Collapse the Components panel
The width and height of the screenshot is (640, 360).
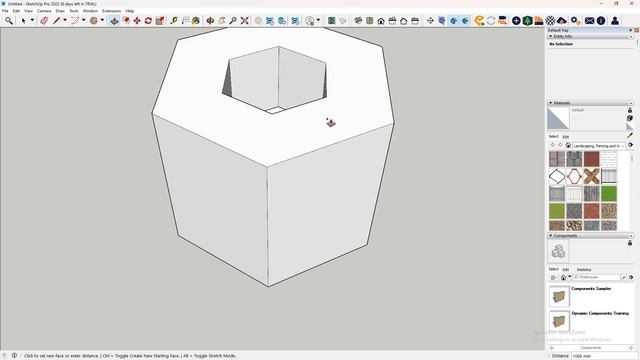pyautogui.click(x=551, y=236)
